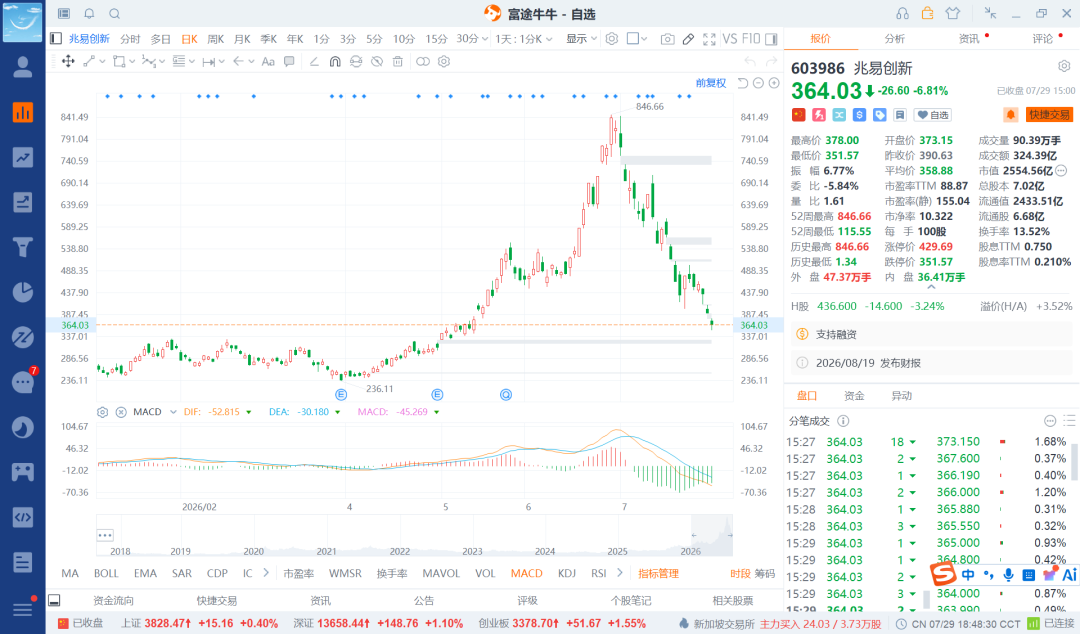Screen dimensions: 1080x634
Task: Toggle 自选 heart favorite button
Action: pyautogui.click(x=932, y=115)
